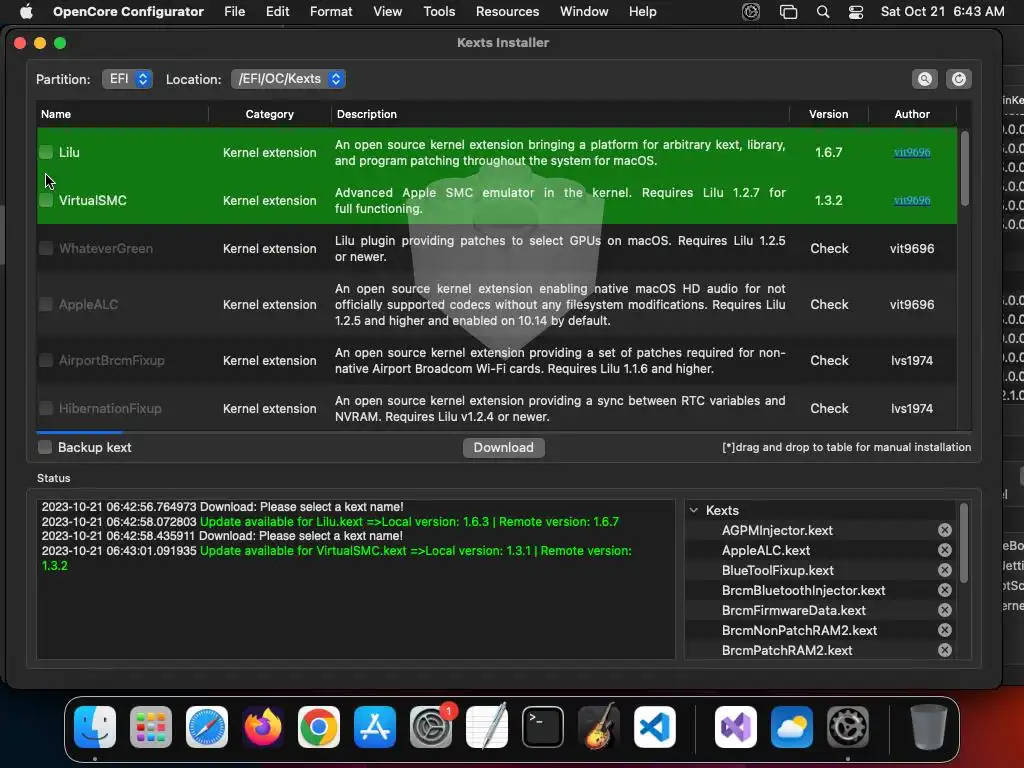Open vit9696 author link for Lilu
This screenshot has width=1024, height=768.
tap(912, 152)
